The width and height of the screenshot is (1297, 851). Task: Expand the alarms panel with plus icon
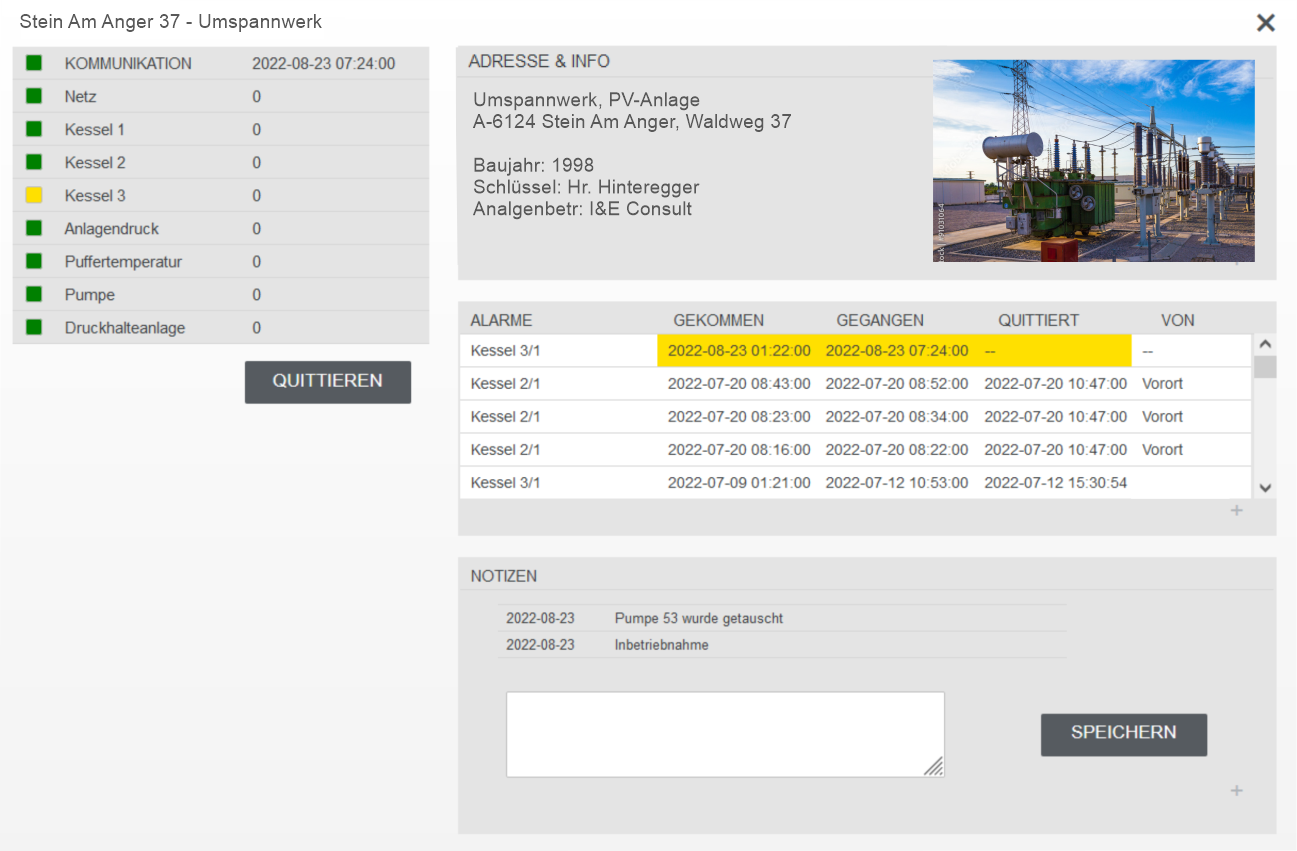pyautogui.click(x=1237, y=511)
